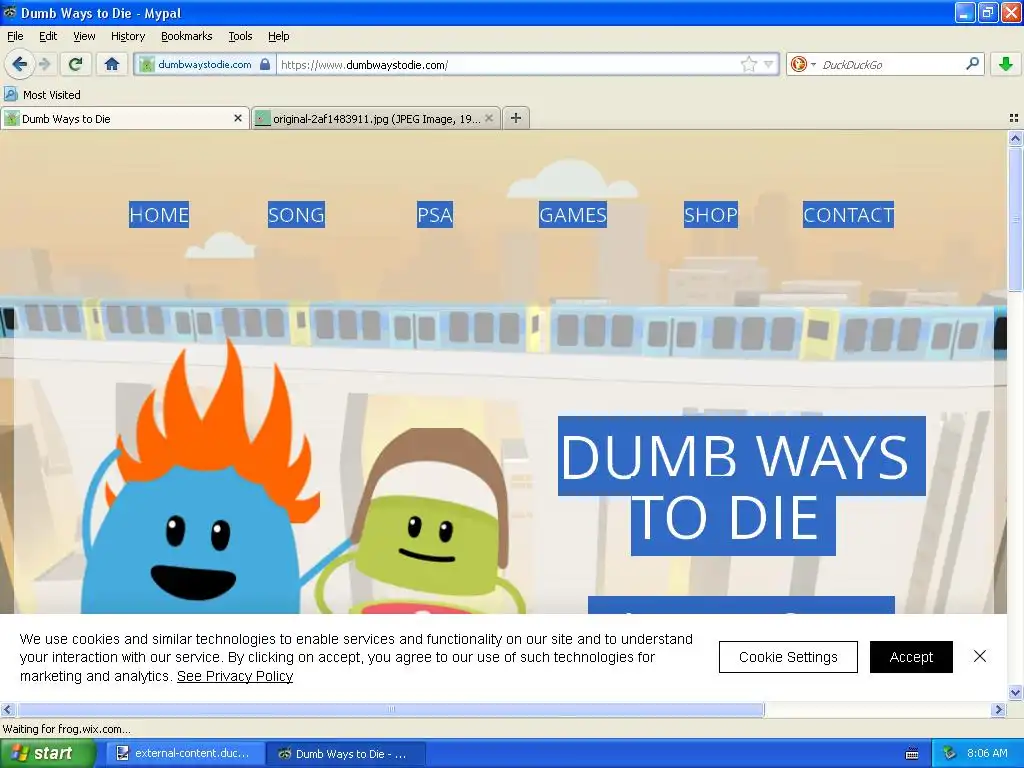This screenshot has width=1024, height=768.
Task: Click the DUMB WAYS TO DIE heading
Action: click(x=741, y=486)
